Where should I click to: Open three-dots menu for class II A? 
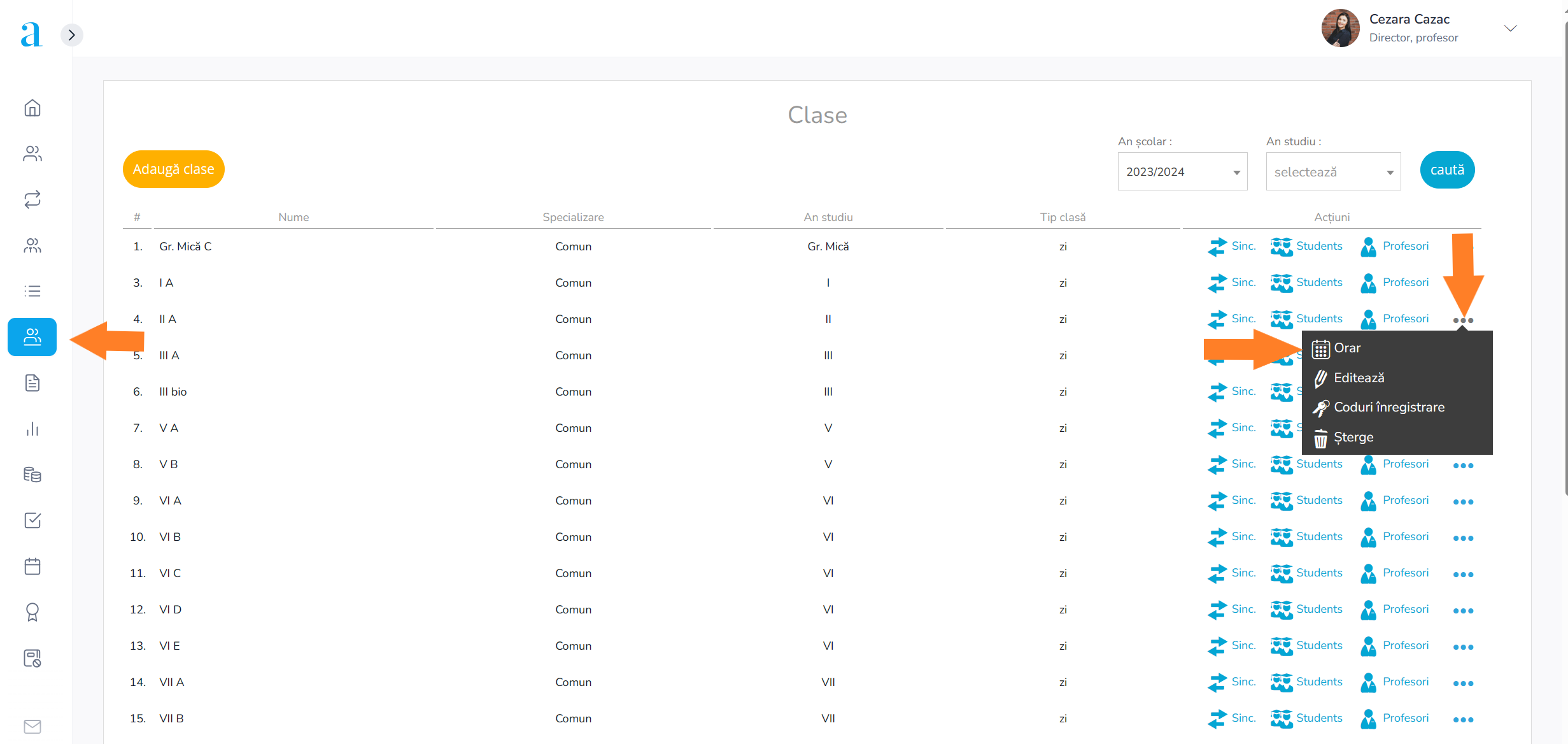click(1463, 320)
